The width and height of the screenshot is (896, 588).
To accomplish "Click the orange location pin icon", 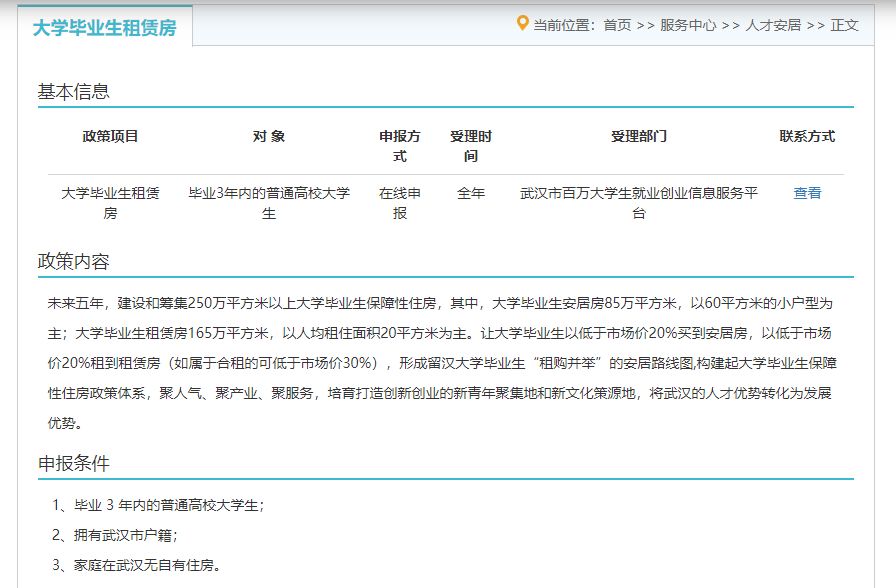I will point(522,23).
